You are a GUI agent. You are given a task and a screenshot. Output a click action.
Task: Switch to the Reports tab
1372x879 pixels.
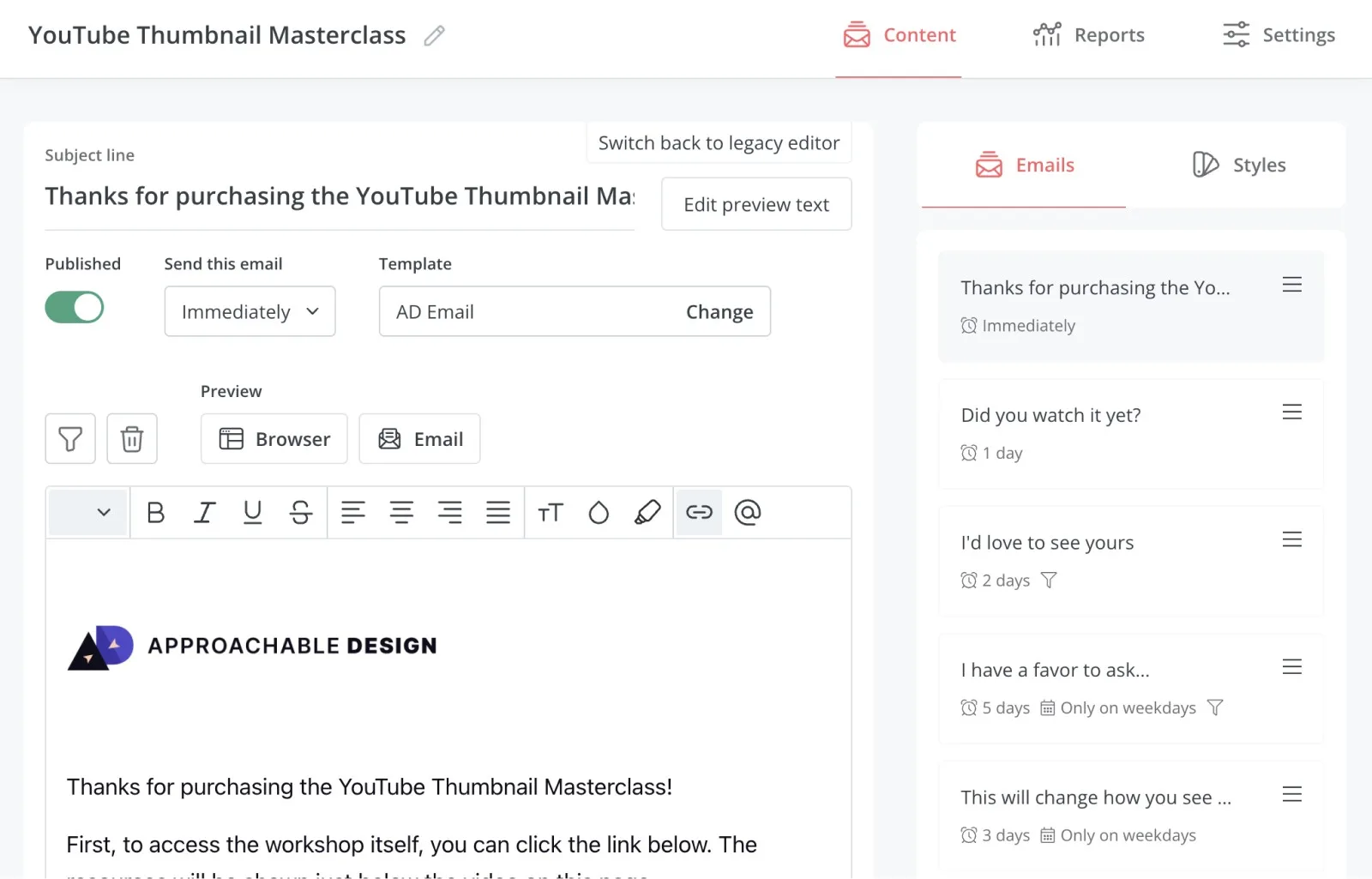pos(1089,35)
